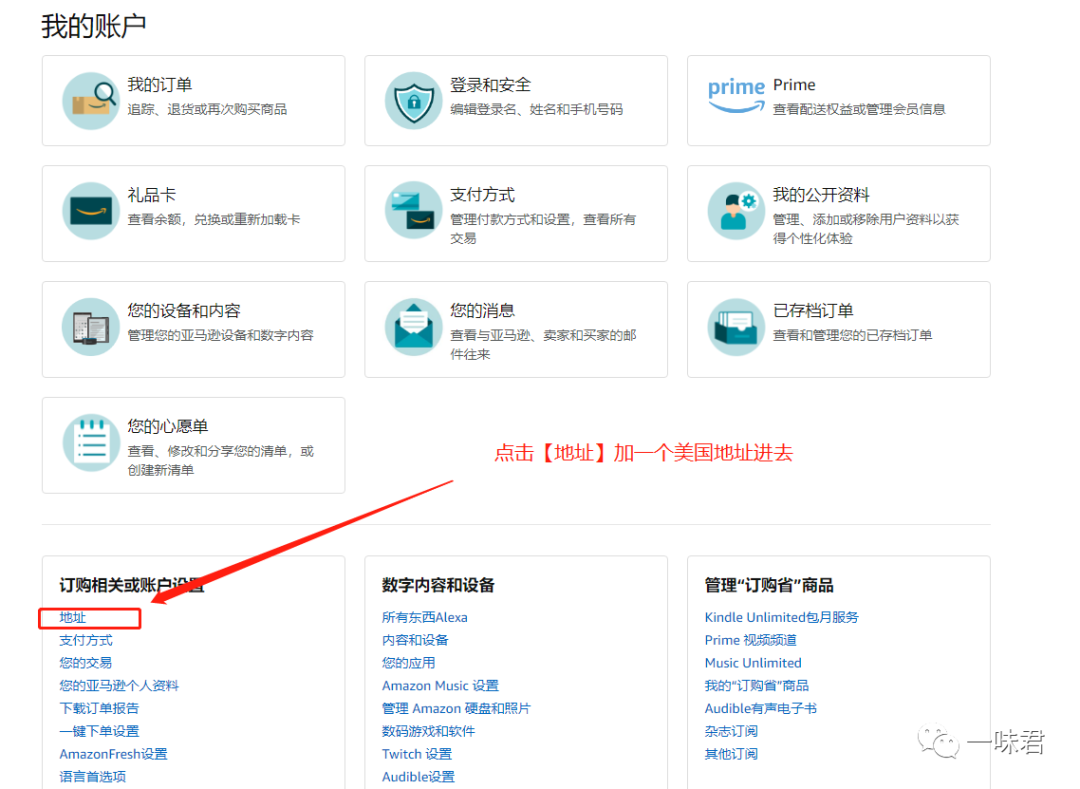This screenshot has width=1080, height=789.
Task: Open the 内容和设备 link
Action: (x=415, y=640)
